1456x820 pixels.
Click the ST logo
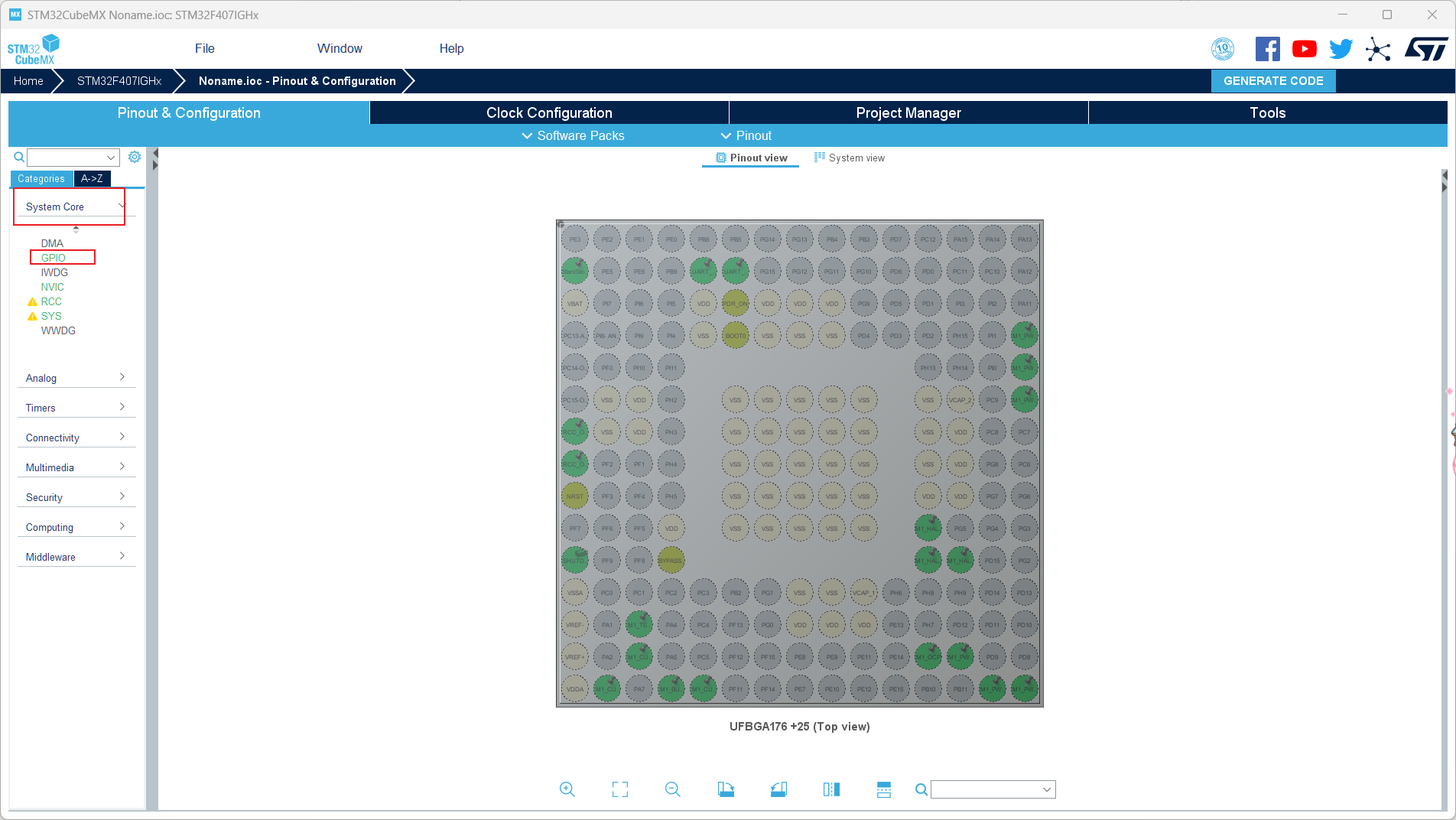coord(1426,49)
